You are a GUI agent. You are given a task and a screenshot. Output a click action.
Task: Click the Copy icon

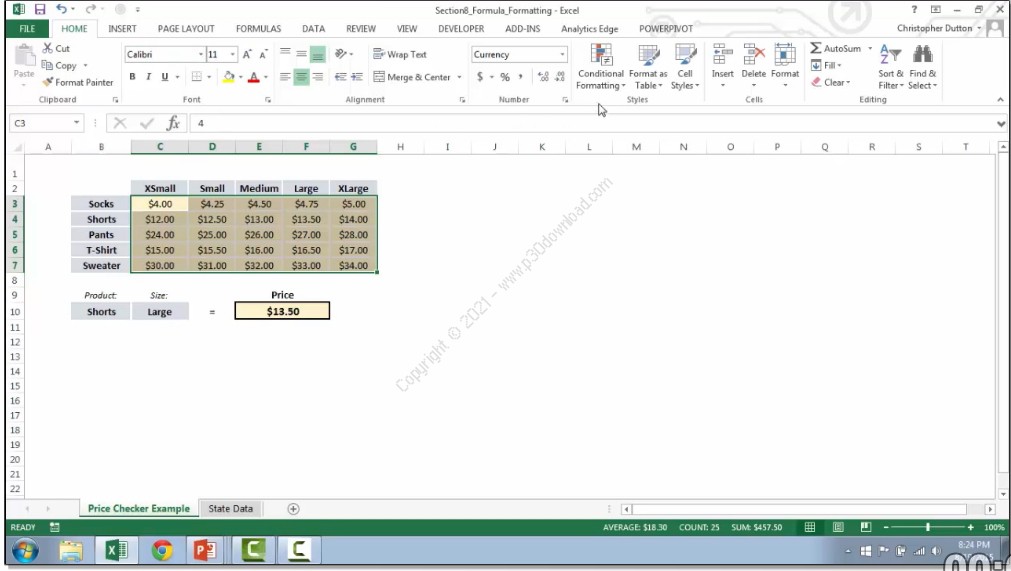(47, 65)
